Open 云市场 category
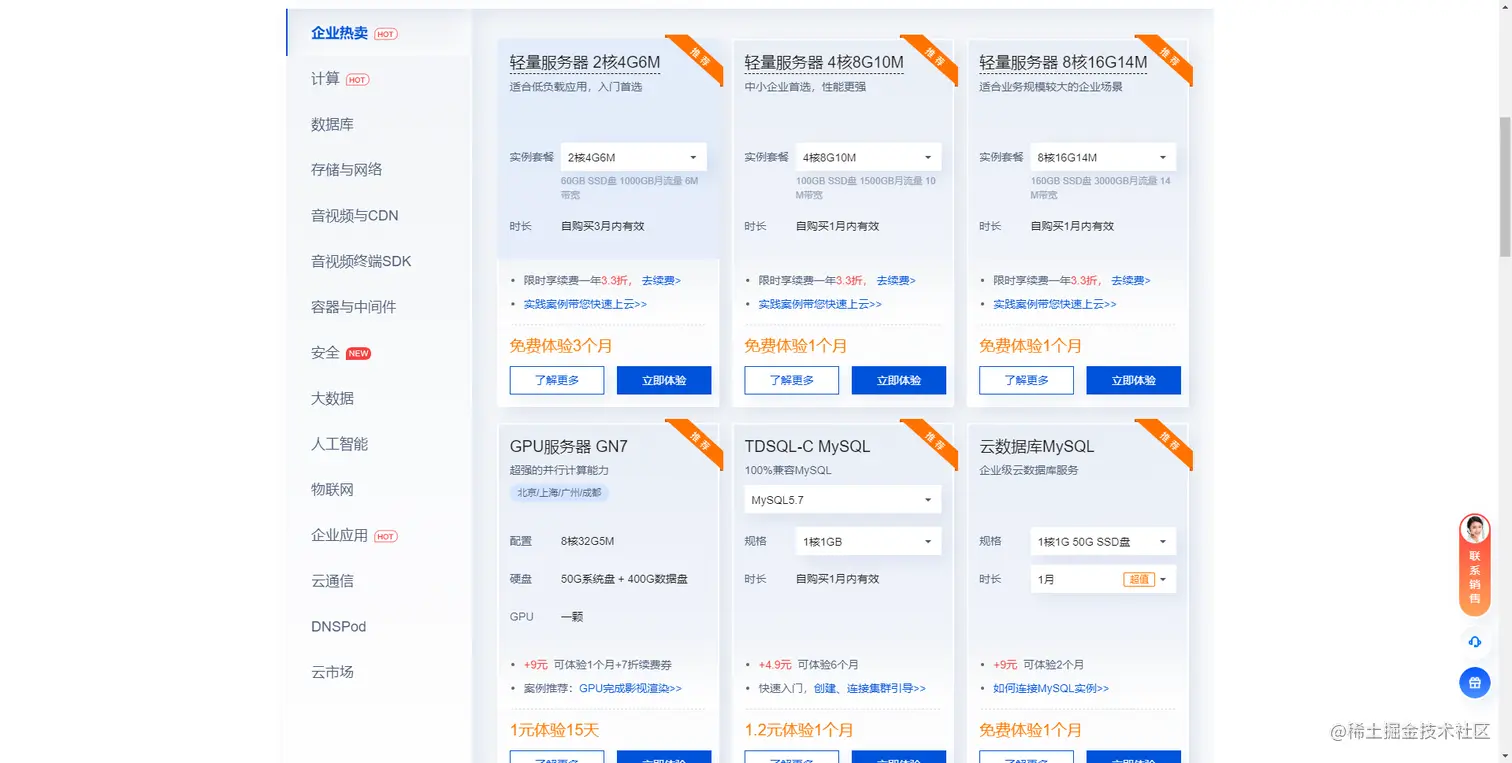Viewport: 1512px width, 763px height. [x=332, y=672]
